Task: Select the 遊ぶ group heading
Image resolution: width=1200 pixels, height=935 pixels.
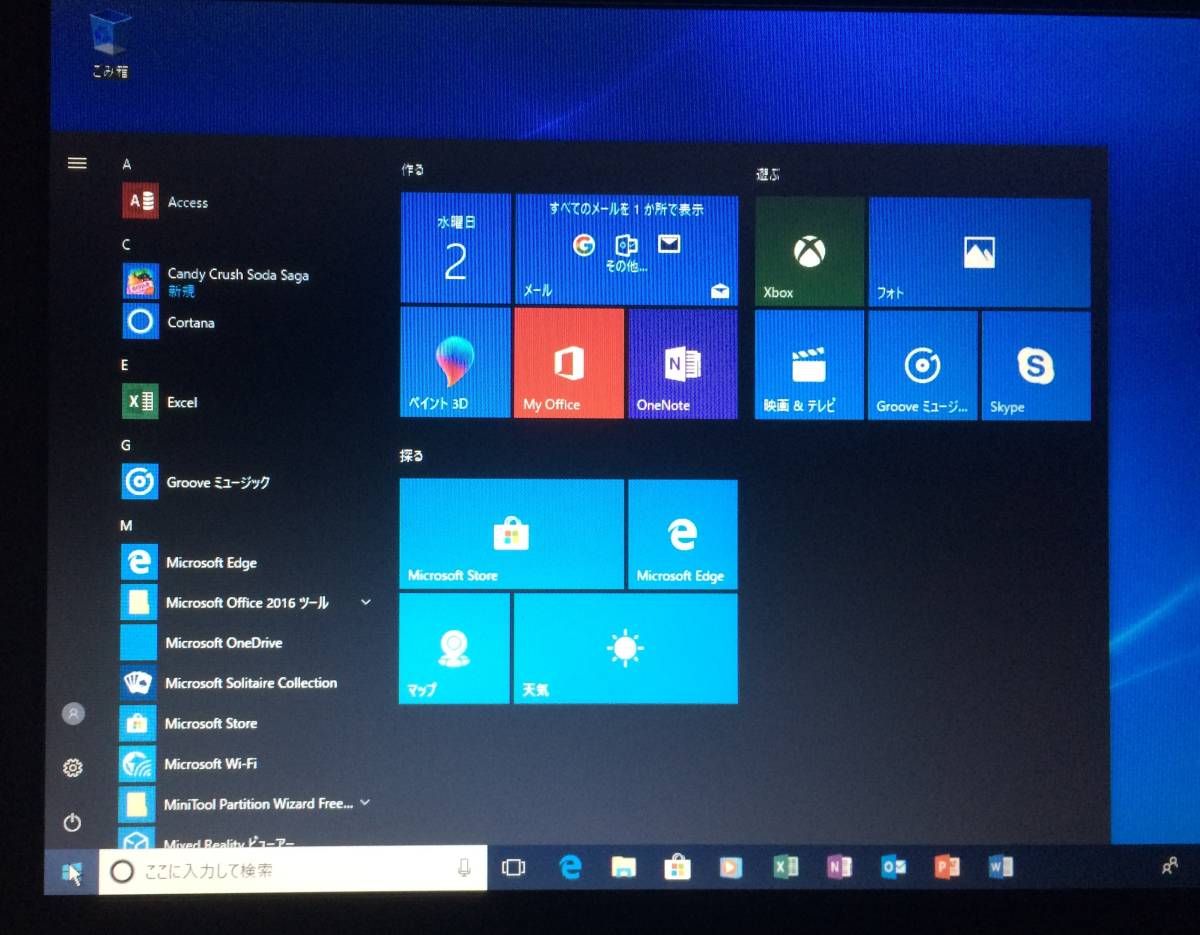Action: 768,174
